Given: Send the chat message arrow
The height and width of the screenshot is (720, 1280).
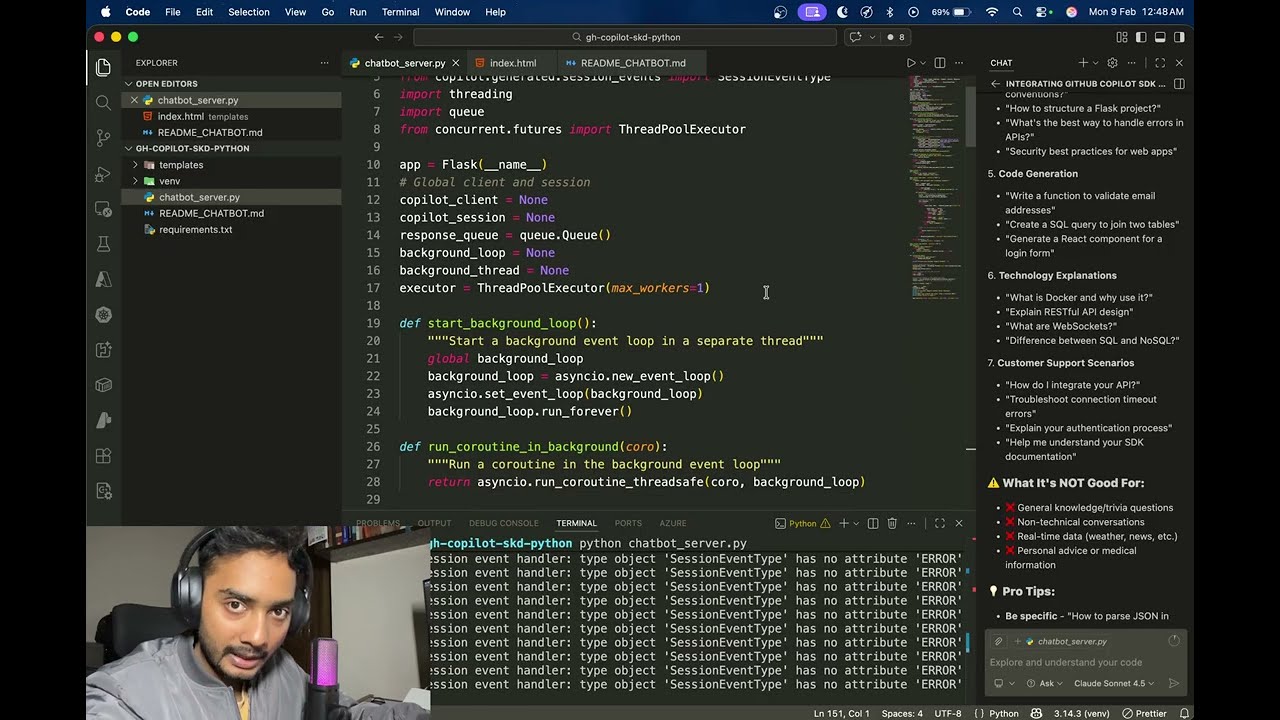Looking at the screenshot, I should click(x=1174, y=684).
